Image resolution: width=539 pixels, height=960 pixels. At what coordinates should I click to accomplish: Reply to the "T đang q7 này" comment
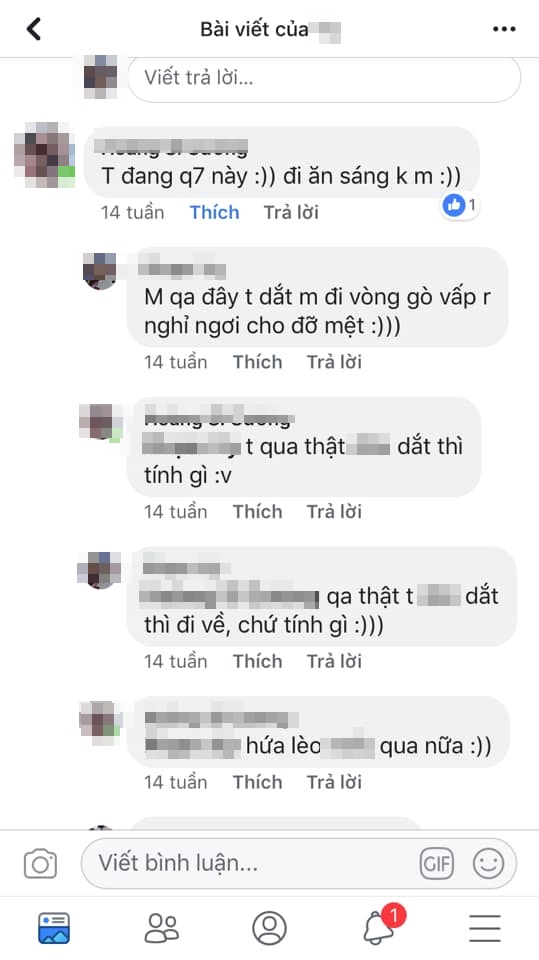[x=291, y=212]
